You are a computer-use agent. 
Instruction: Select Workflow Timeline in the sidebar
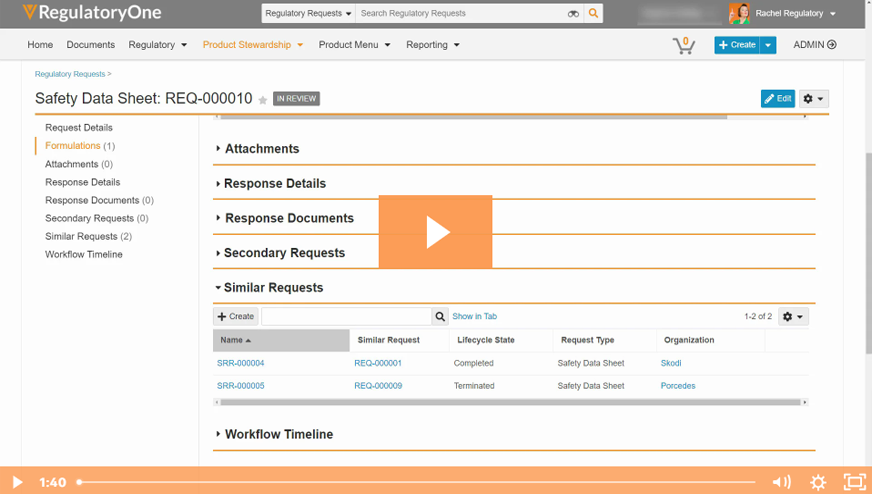[x=84, y=254]
